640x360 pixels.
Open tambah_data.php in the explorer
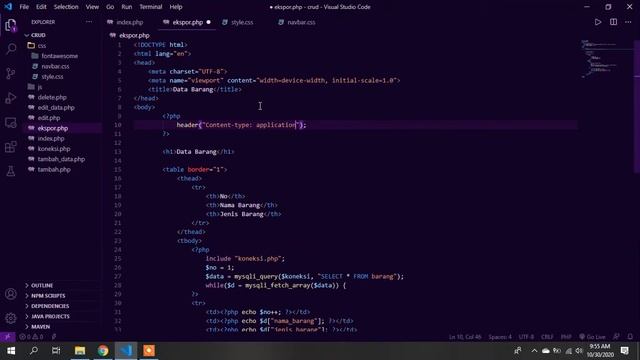[x=61, y=159]
